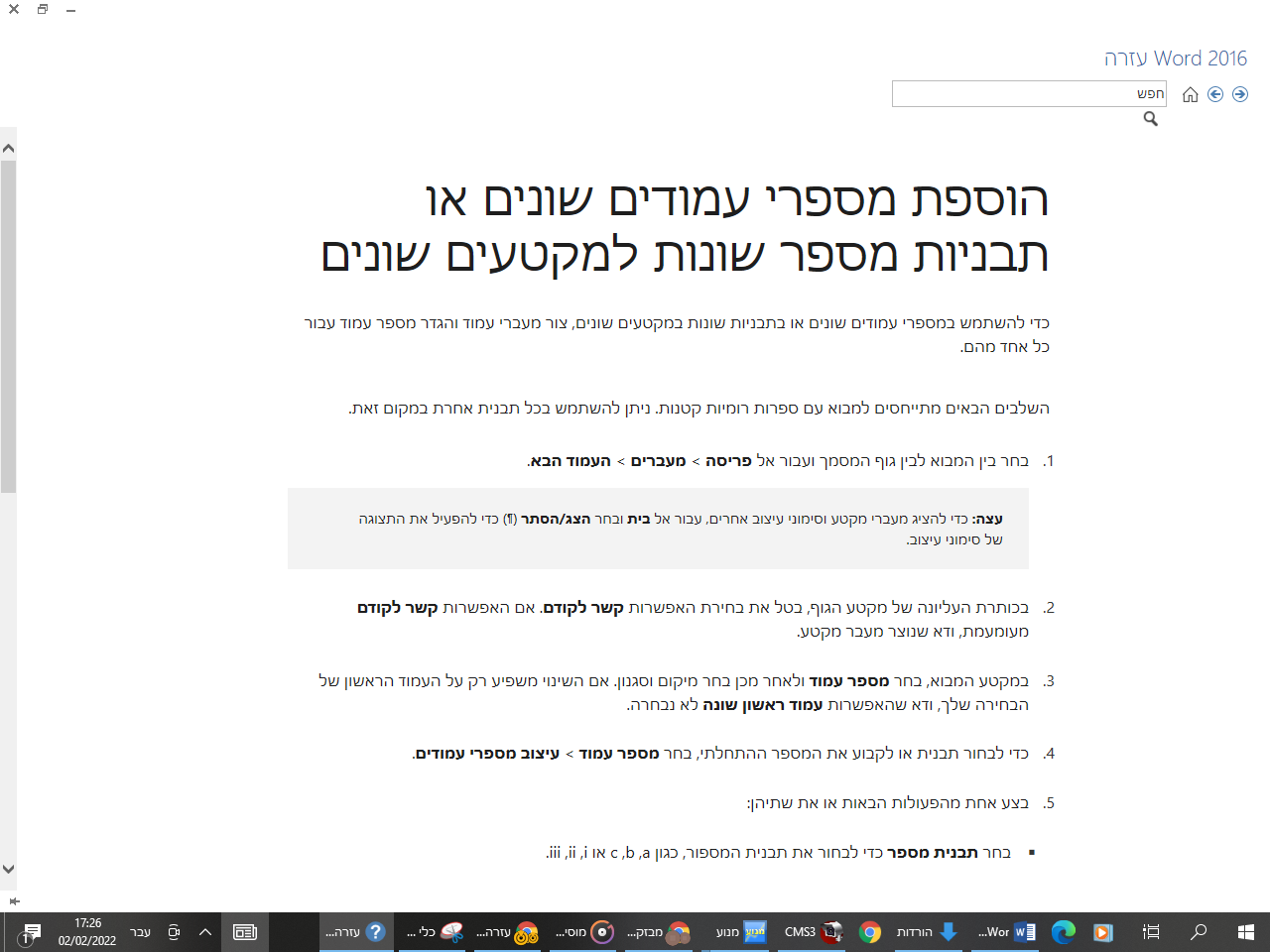1270x952 pixels.
Task: Click step 1 text mentioning פריסה > מעברים
Action: pos(779,461)
